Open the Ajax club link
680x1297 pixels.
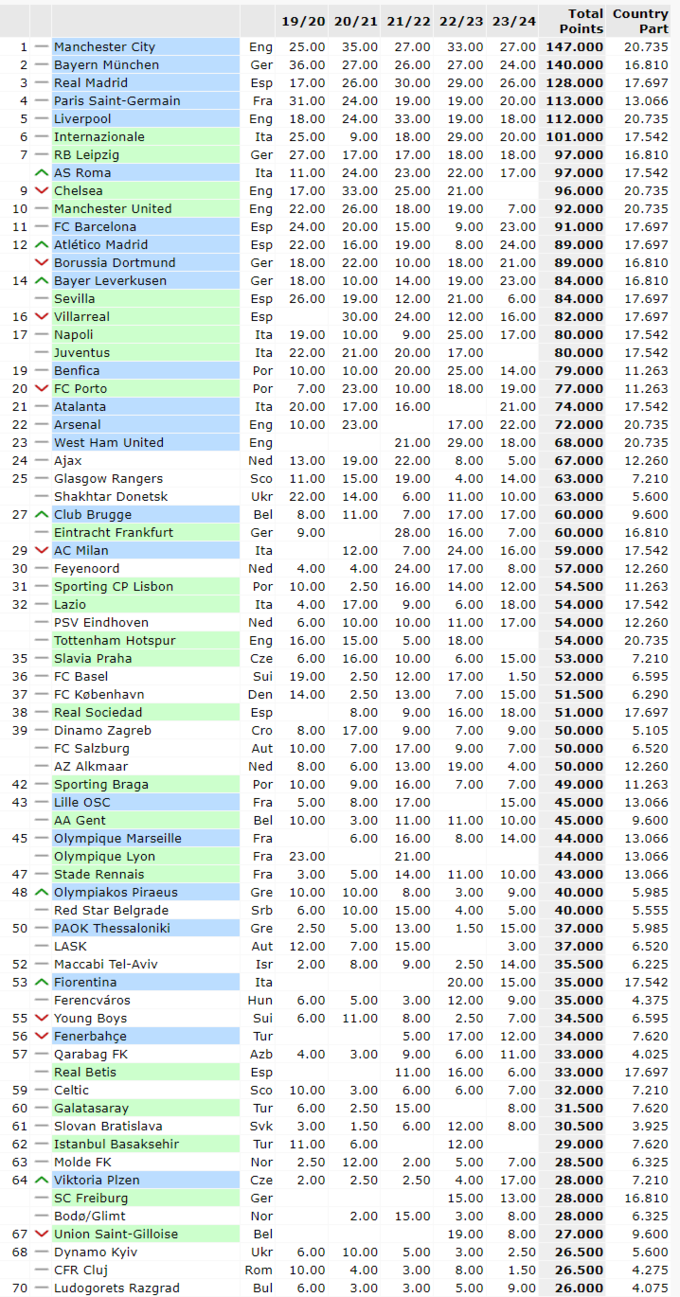[68, 461]
